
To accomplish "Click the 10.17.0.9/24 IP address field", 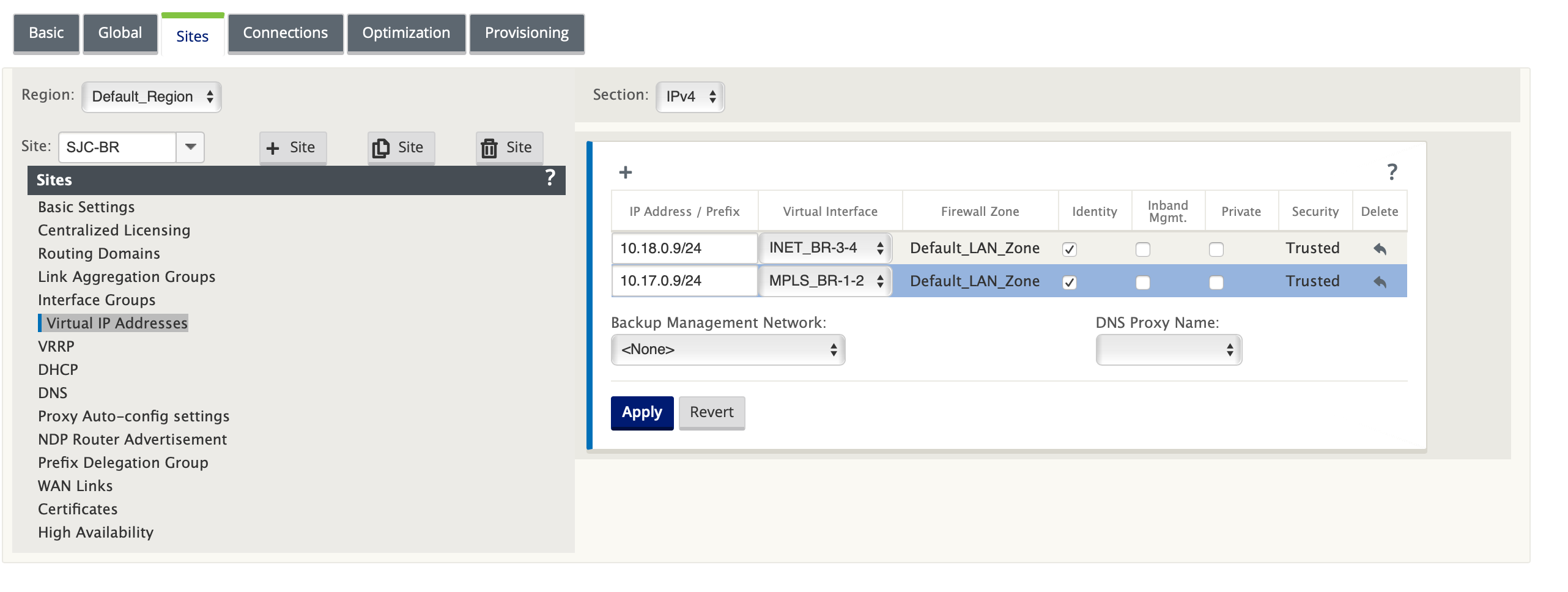I will point(684,281).
